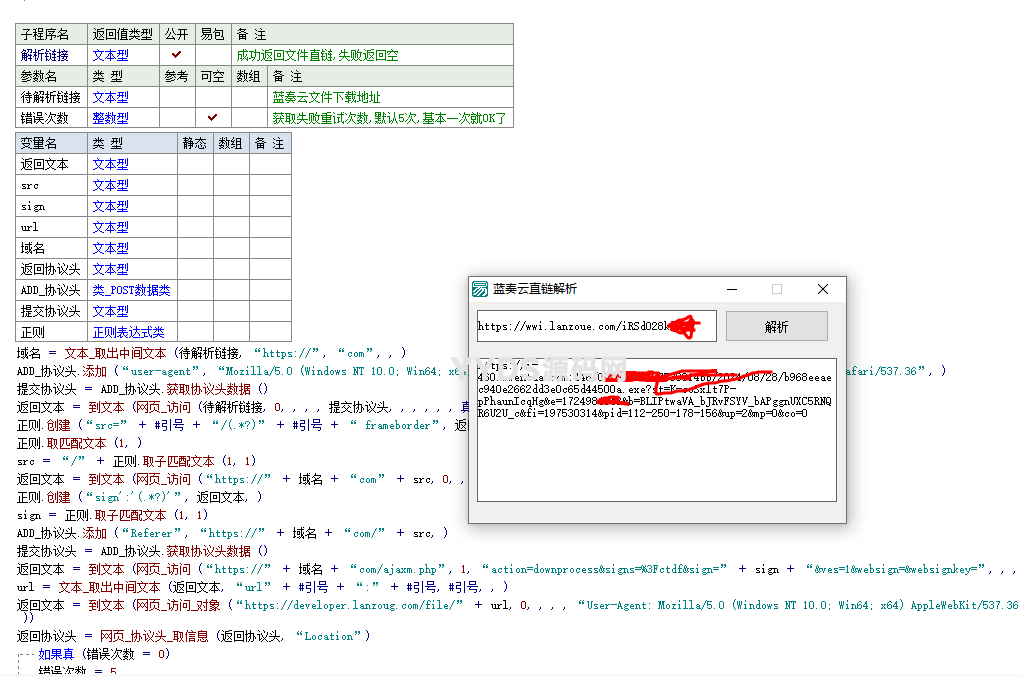The width and height of the screenshot is (1023, 677).
Task: Toggle the 可空 checkmark for 错误次数
Action: pos(213,118)
